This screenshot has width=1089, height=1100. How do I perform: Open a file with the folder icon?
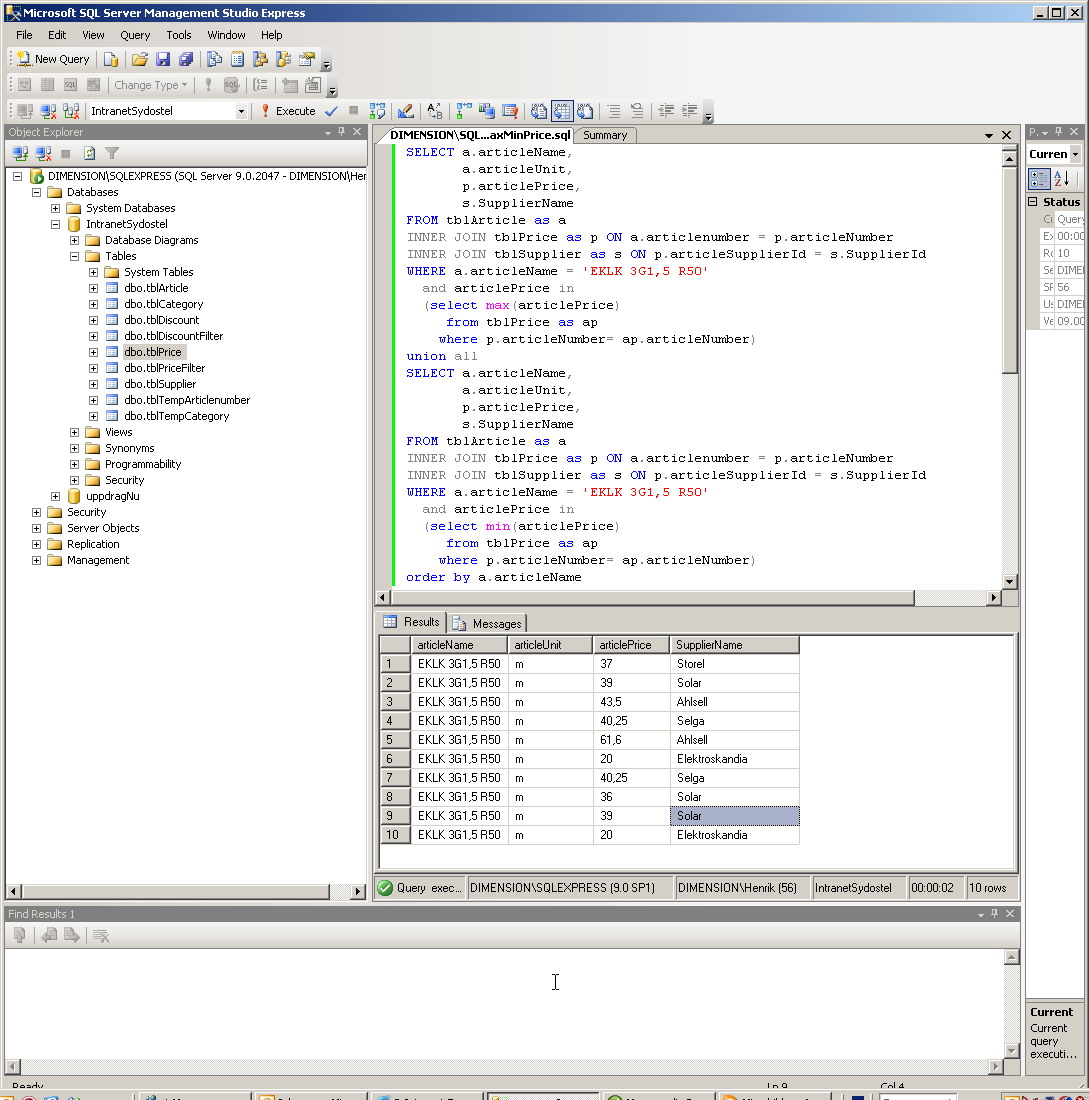[140, 60]
